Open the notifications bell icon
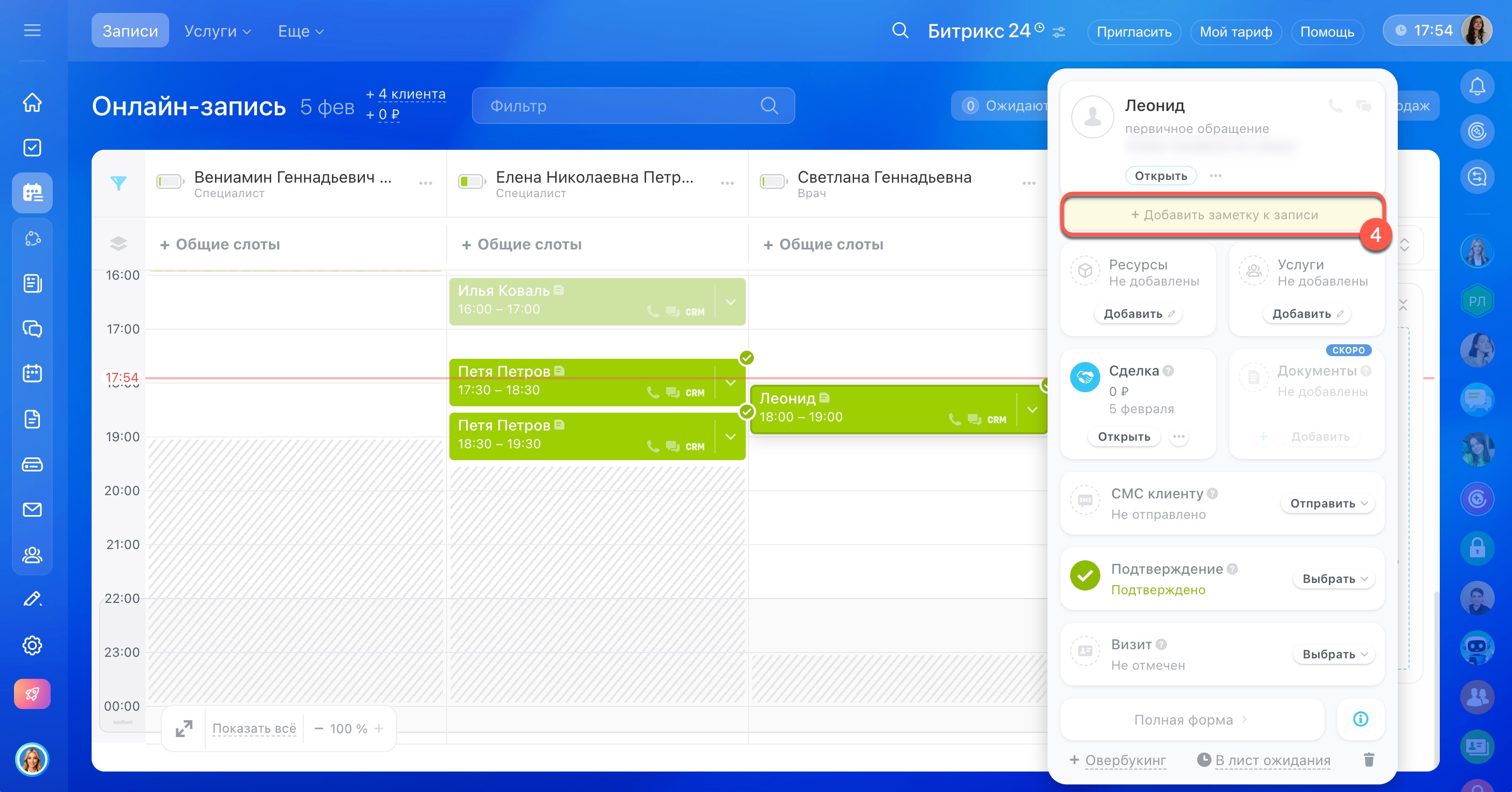 click(x=1477, y=87)
